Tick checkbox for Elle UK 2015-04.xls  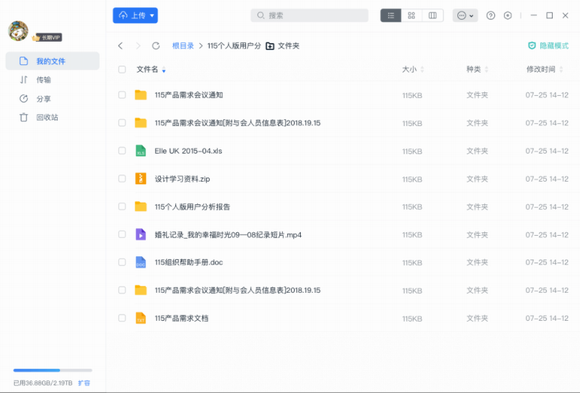(x=122, y=151)
